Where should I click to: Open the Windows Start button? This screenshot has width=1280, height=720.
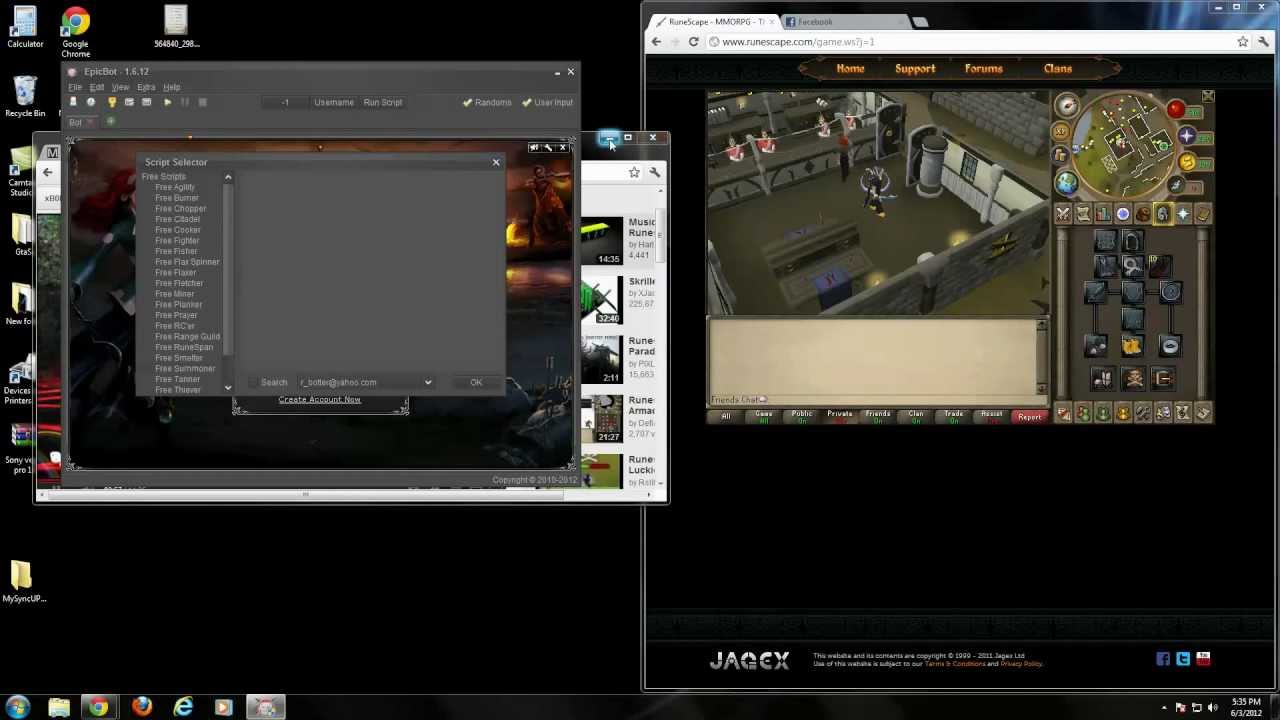point(18,707)
